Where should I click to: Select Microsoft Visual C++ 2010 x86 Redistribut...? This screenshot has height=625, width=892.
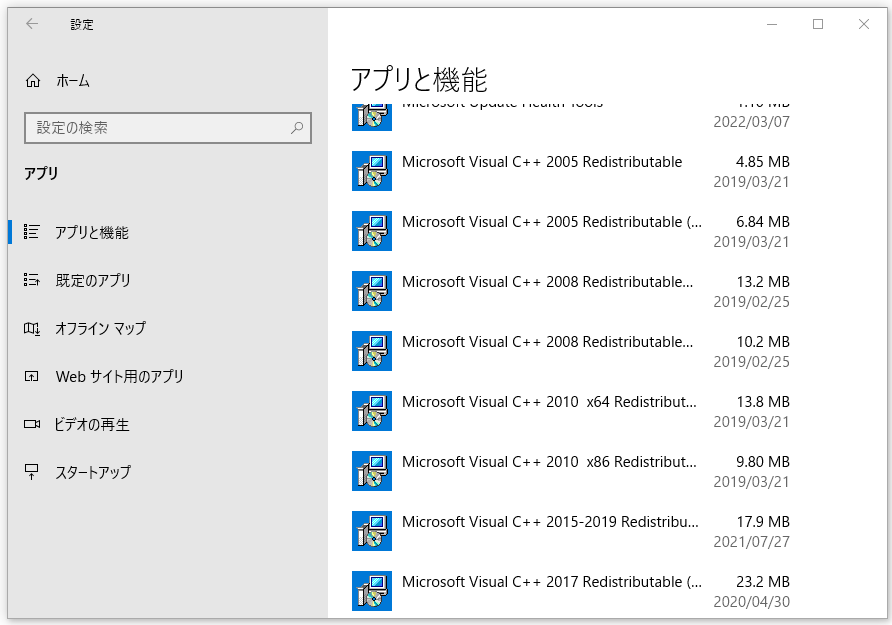pyautogui.click(x=571, y=471)
